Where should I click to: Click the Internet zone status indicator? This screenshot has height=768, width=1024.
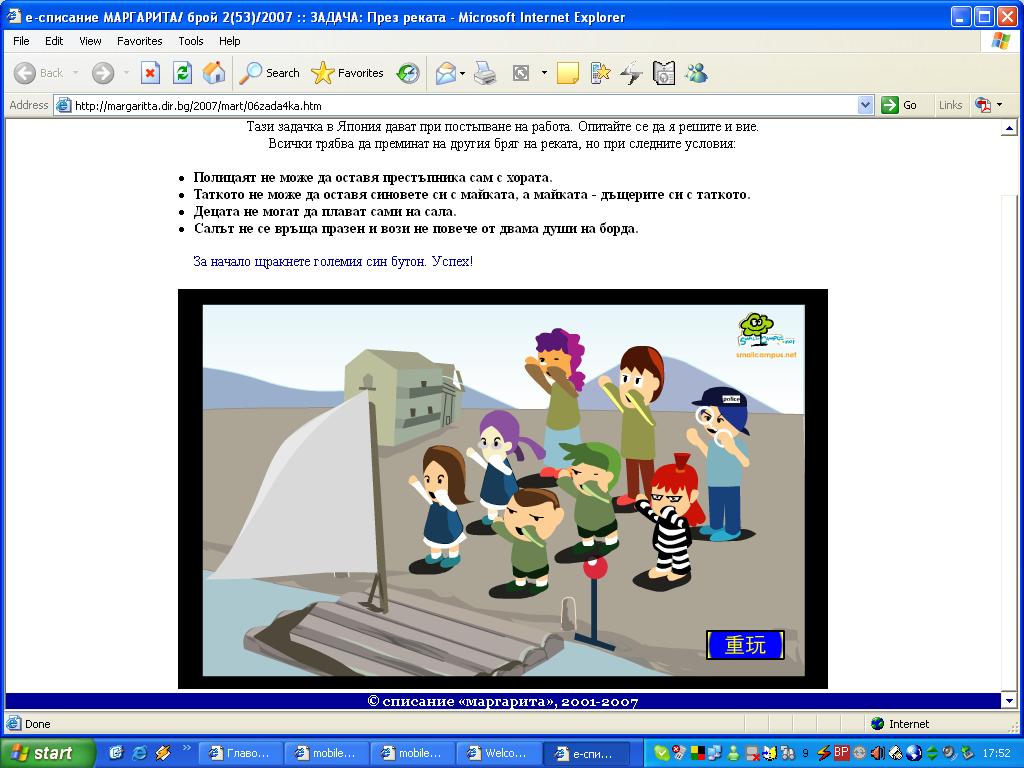(900, 724)
